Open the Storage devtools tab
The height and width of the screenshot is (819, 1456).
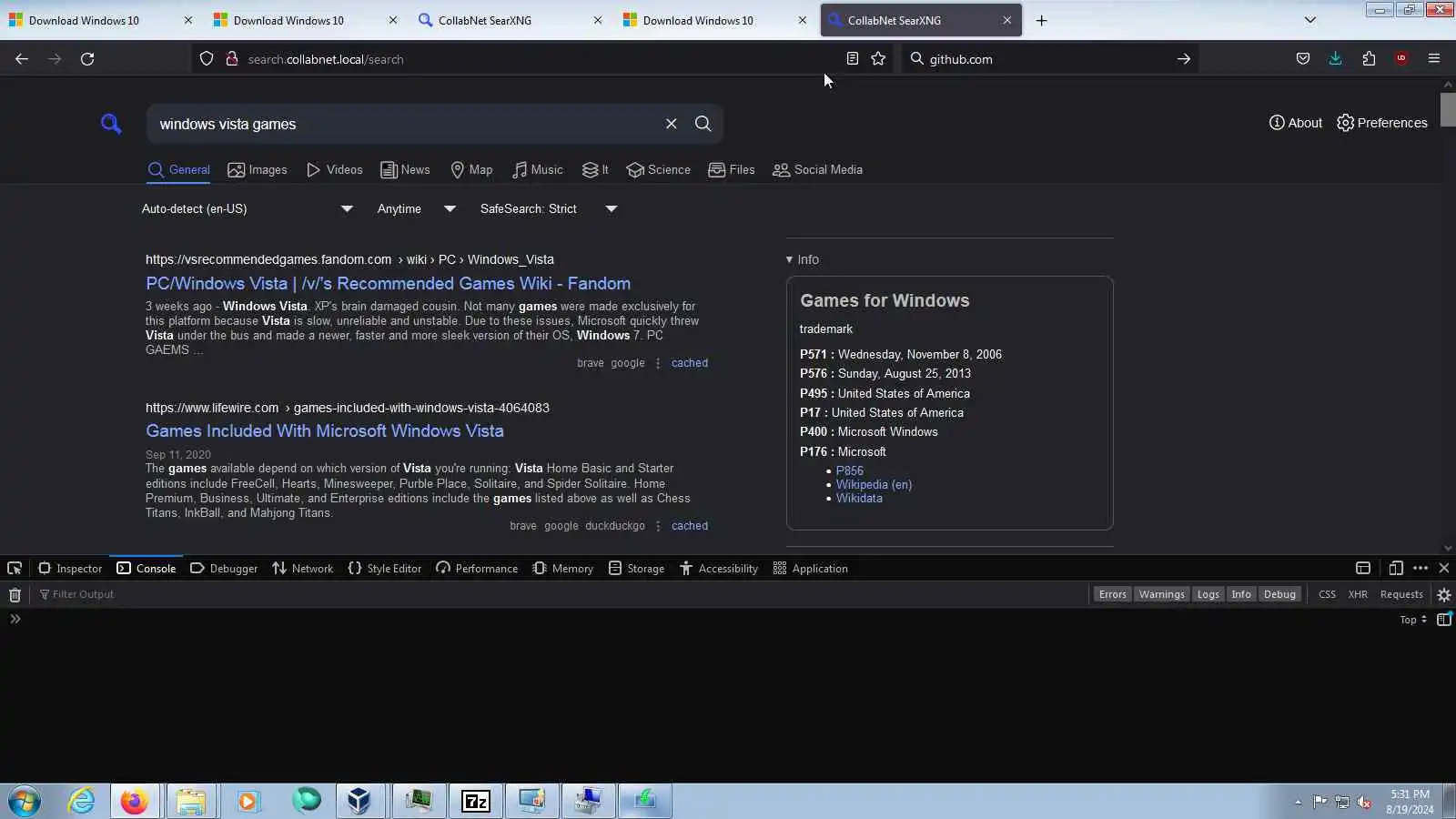coord(637,569)
